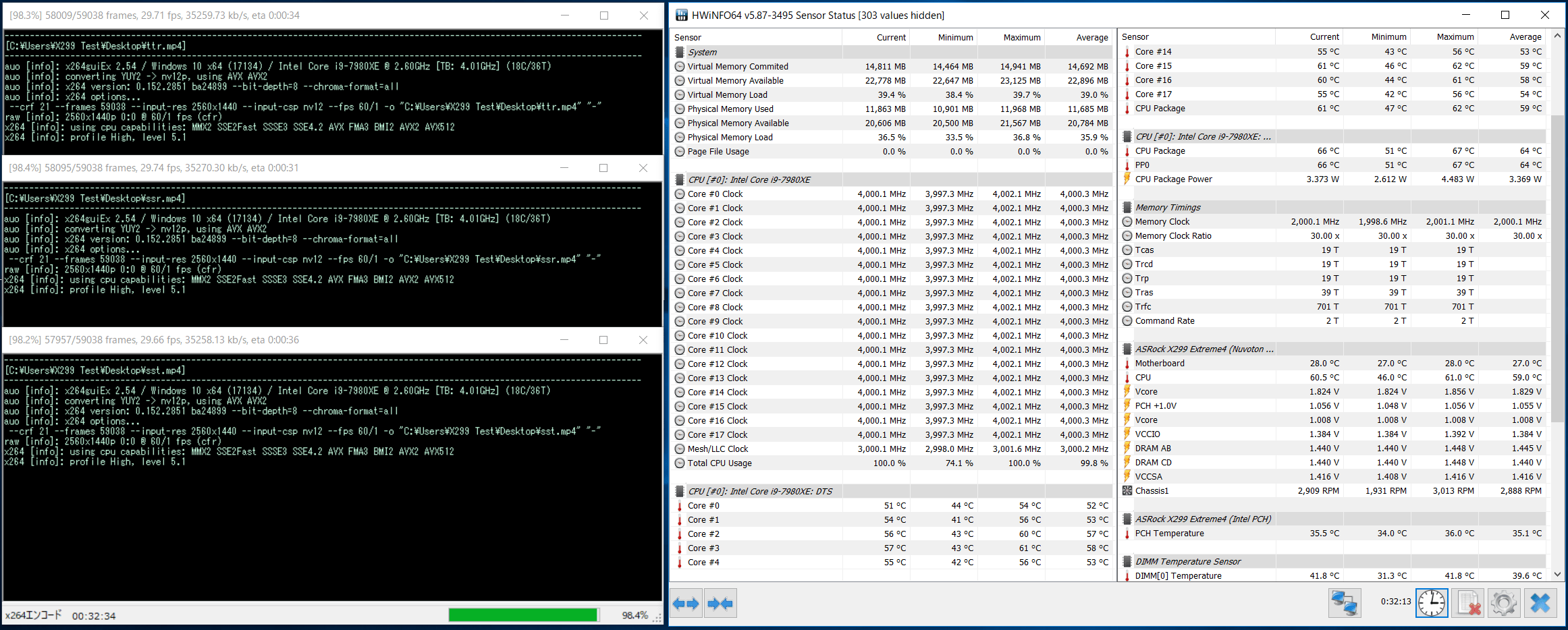Click the Chassis1 fan icon
The image size is (1568, 630).
click(1127, 490)
